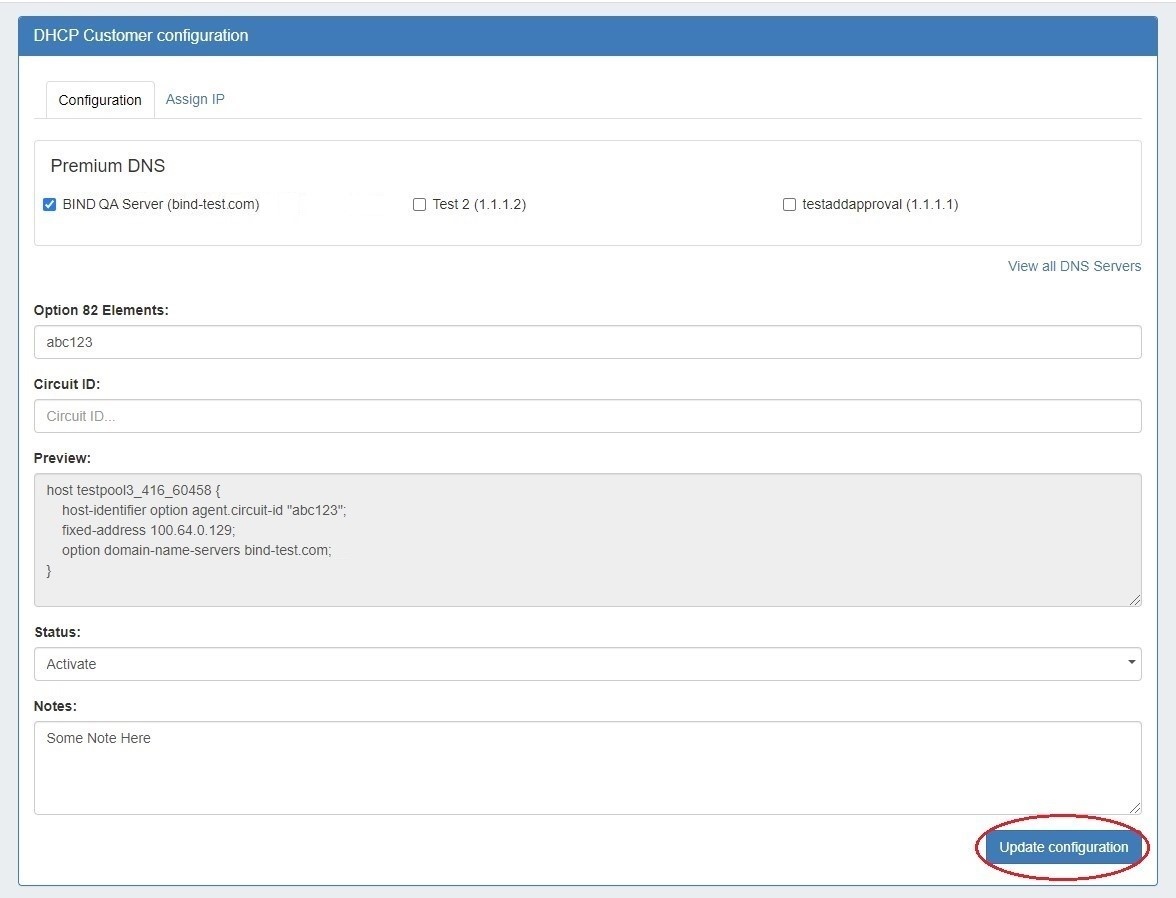The height and width of the screenshot is (898, 1176).
Task: Focus the empty Circuit ID text field
Action: pyautogui.click(x=587, y=416)
